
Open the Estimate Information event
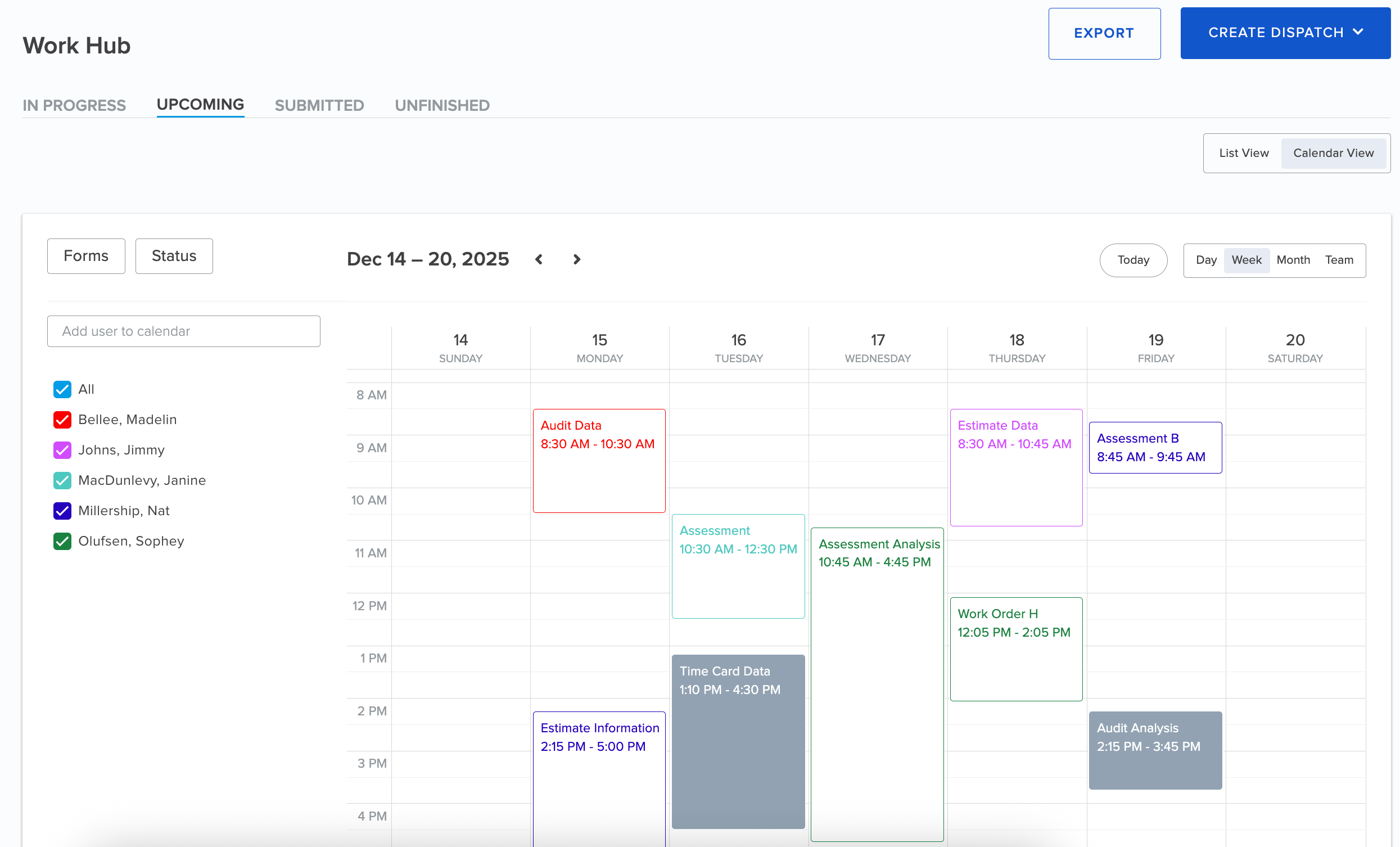[x=599, y=779]
